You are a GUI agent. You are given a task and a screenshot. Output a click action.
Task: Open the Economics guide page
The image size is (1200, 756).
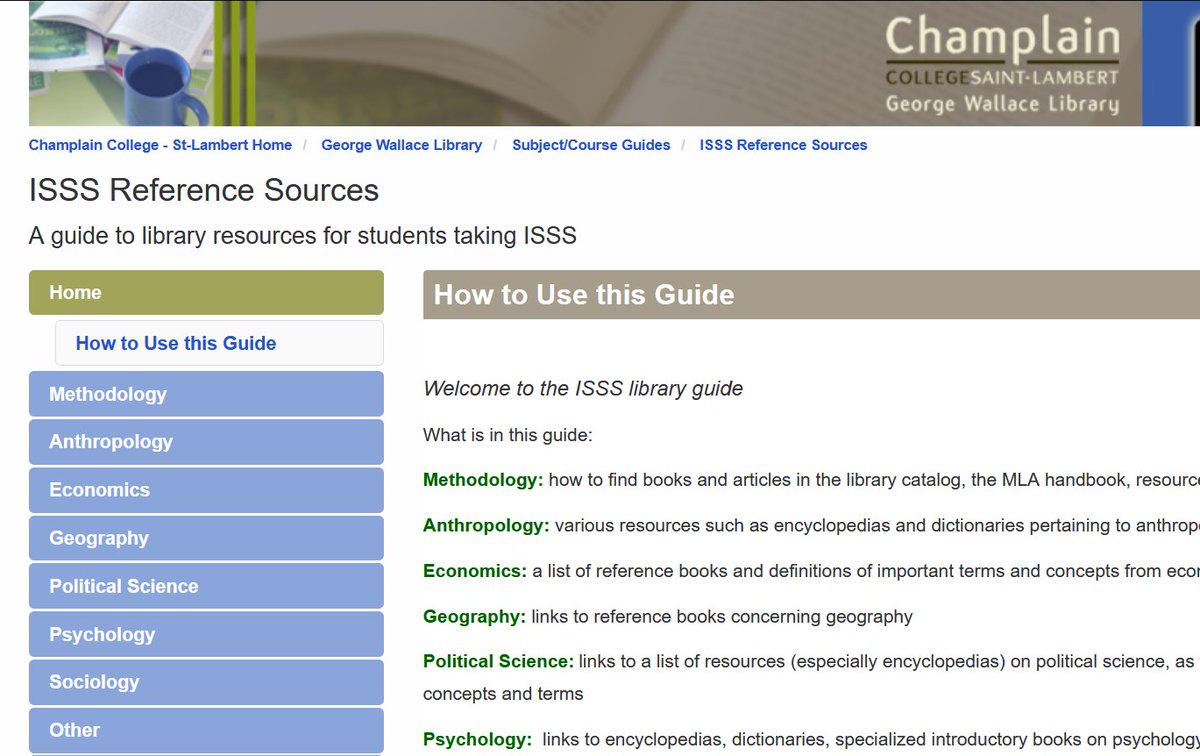pyautogui.click(x=99, y=490)
